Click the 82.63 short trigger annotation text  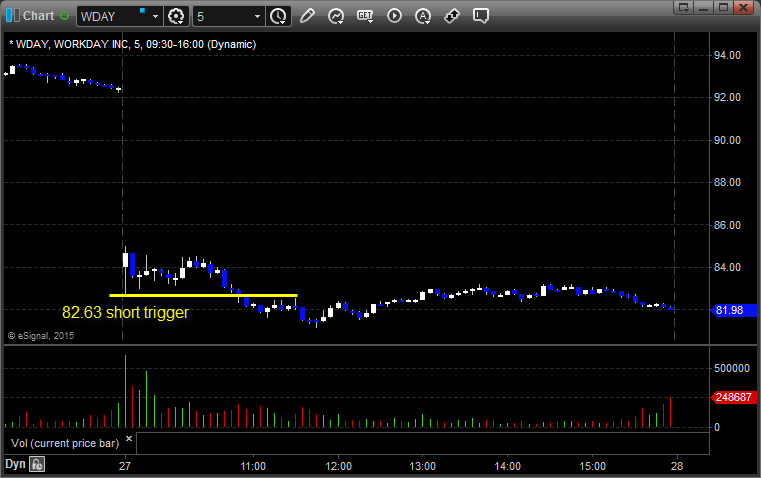click(x=125, y=313)
